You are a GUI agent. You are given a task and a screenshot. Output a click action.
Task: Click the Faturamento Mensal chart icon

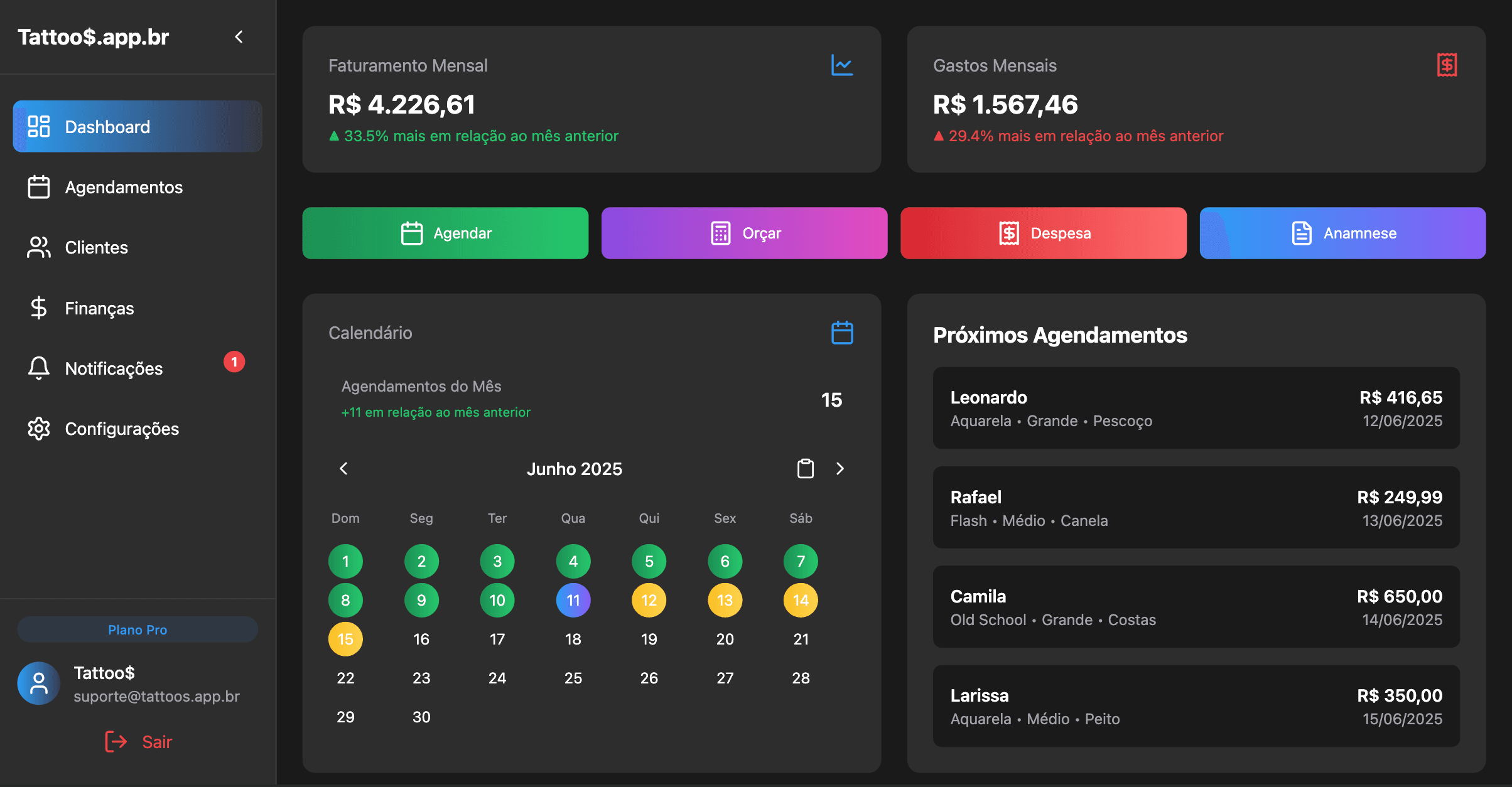pos(841,65)
